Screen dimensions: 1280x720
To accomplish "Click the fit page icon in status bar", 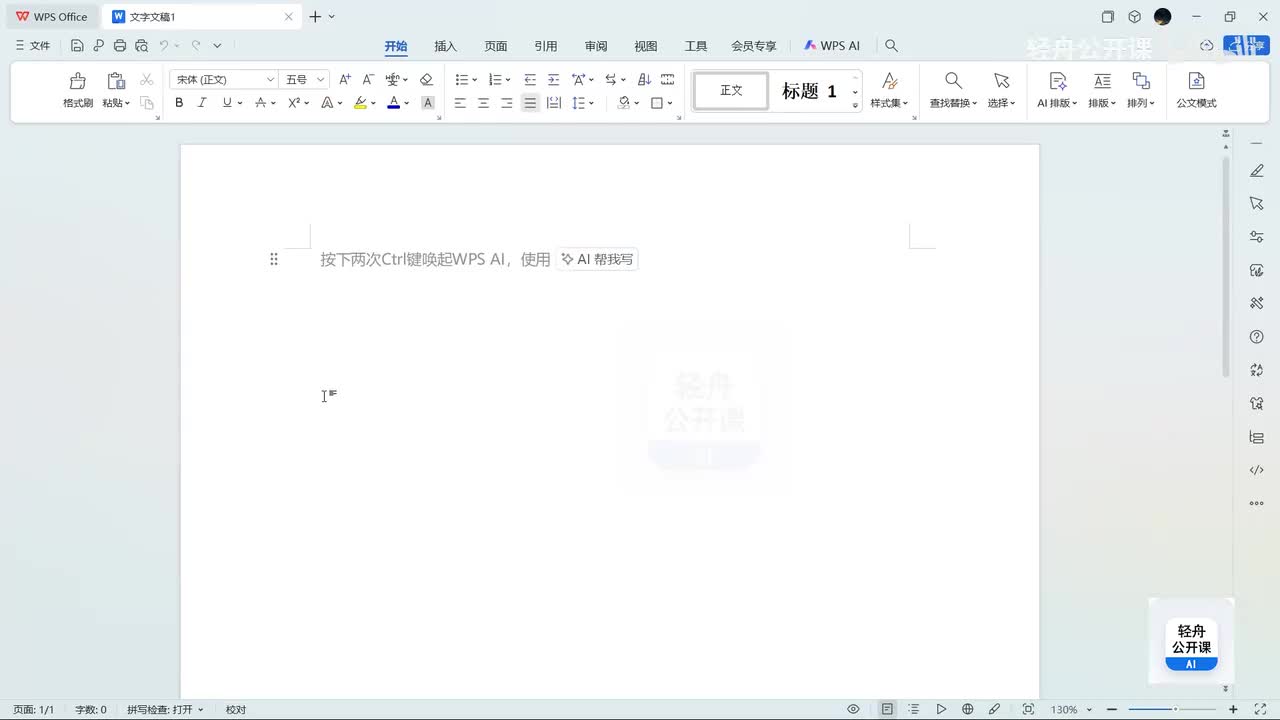I will click(x=1028, y=709).
